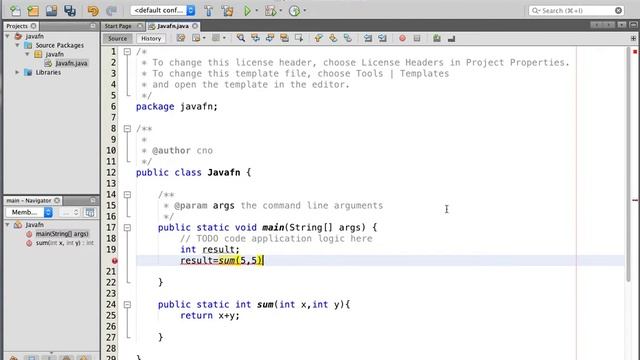
Task: Click Next Bookmark icon
Action: click(x=333, y=38)
